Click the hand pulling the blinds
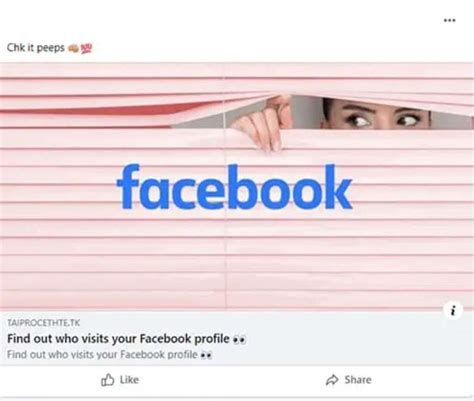The width and height of the screenshot is (474, 401). click(x=263, y=125)
